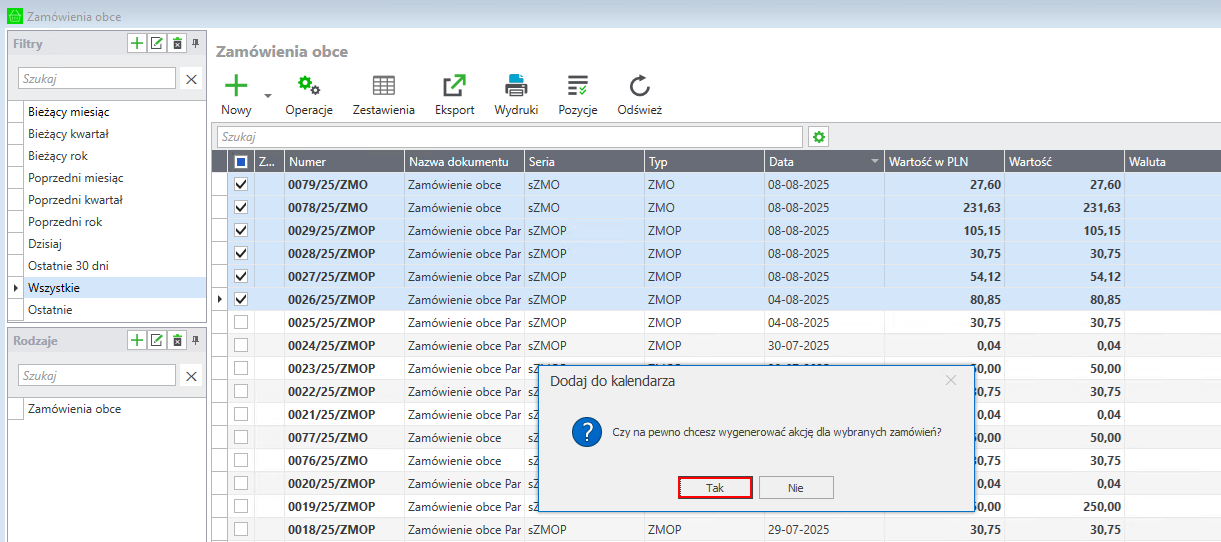Click the Pozycje list icon
1221x542 pixels.
(577, 87)
